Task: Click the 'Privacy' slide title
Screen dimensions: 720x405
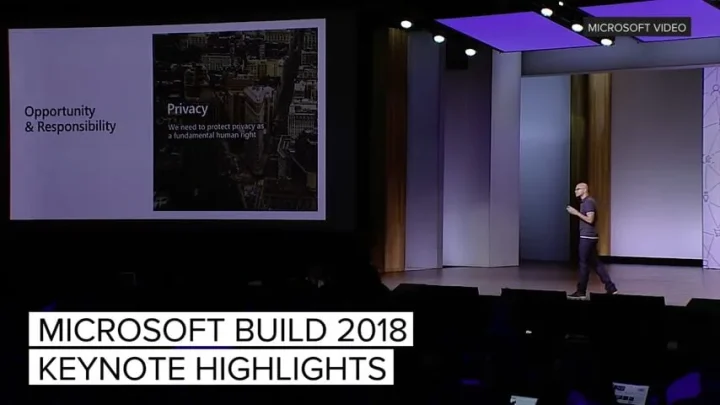Action: 187,109
